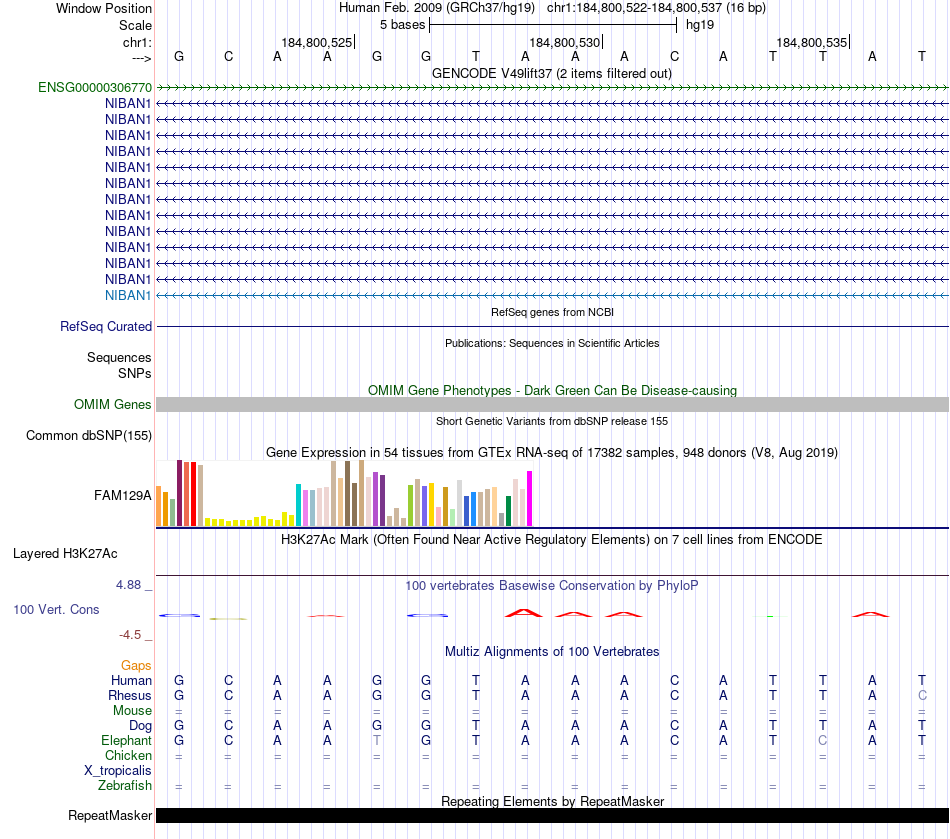Click the Zebrafish species row label

tap(125, 785)
